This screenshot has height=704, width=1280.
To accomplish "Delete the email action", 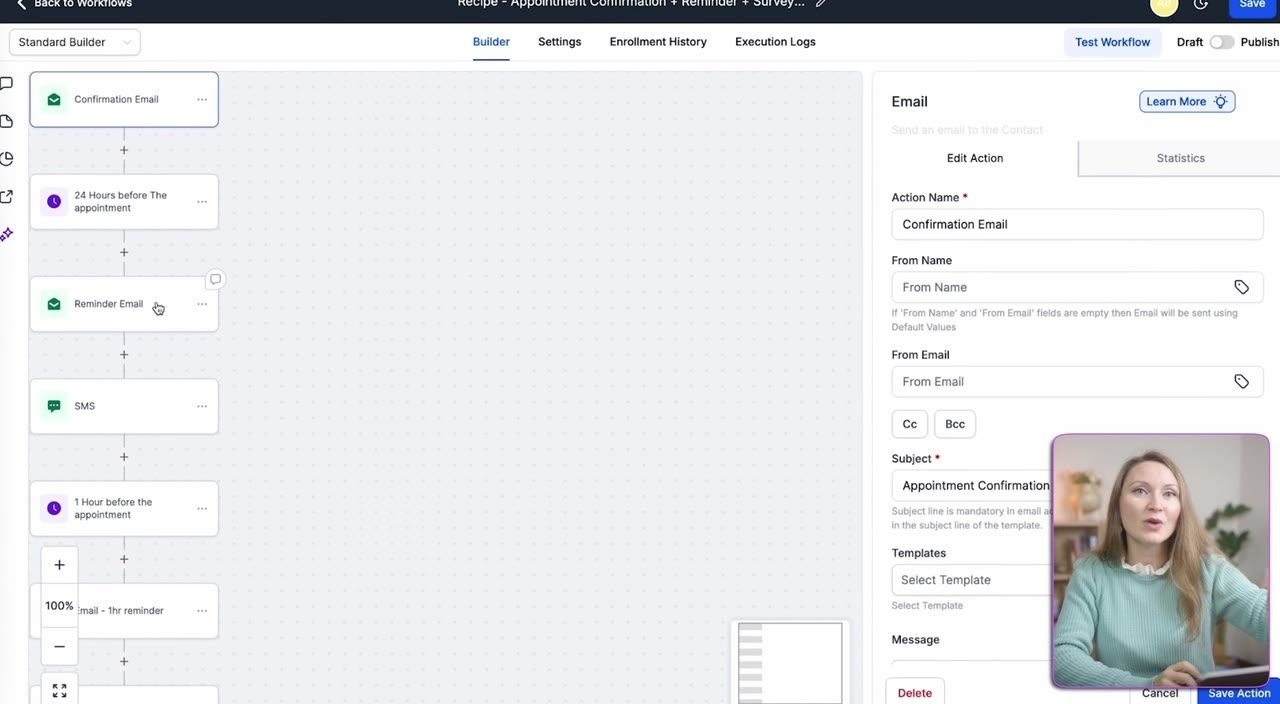I will 914,692.
